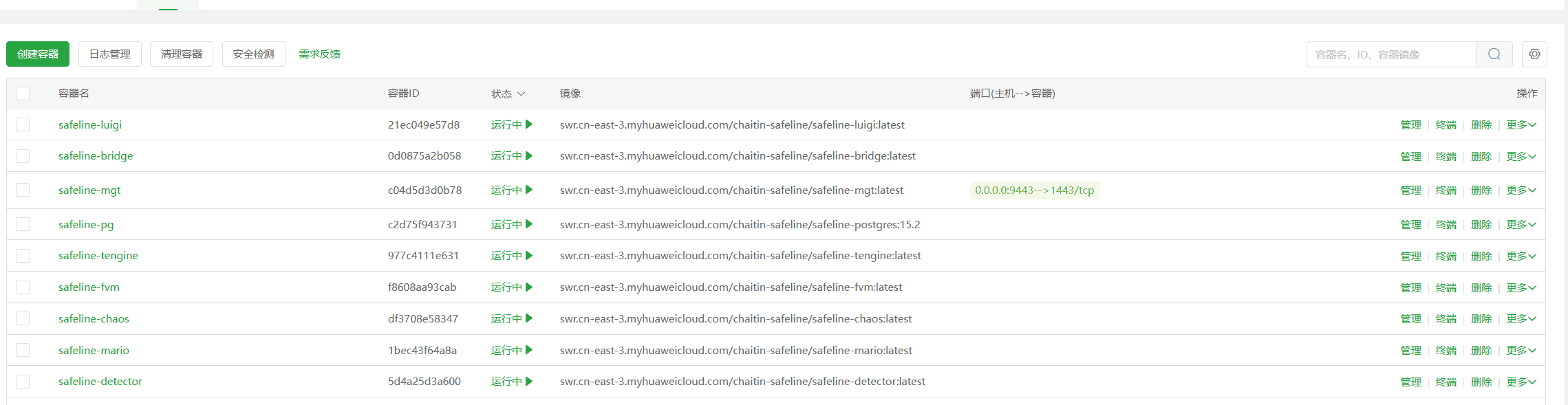Open table settings gear icon
This screenshot has width=1568, height=405.
1534,54
